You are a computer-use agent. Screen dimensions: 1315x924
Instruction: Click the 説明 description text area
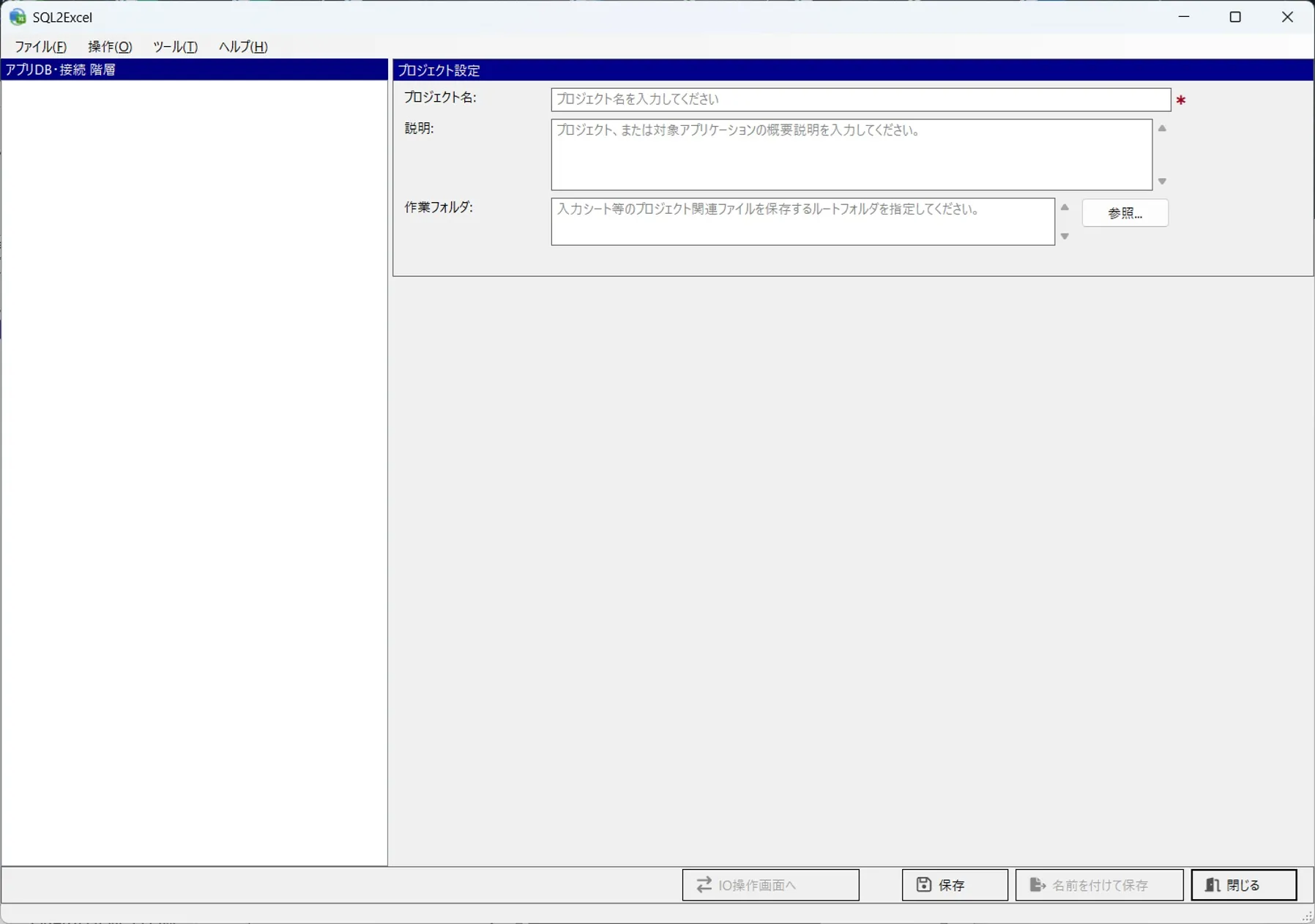[x=852, y=154]
